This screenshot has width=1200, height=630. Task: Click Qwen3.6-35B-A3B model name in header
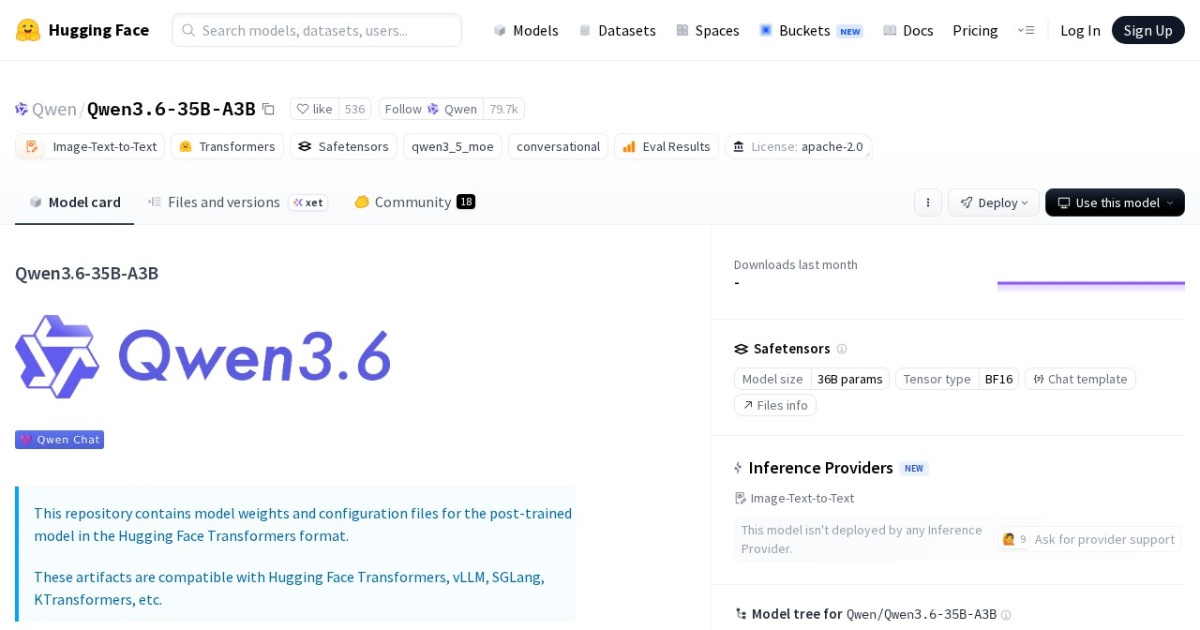tap(171, 109)
